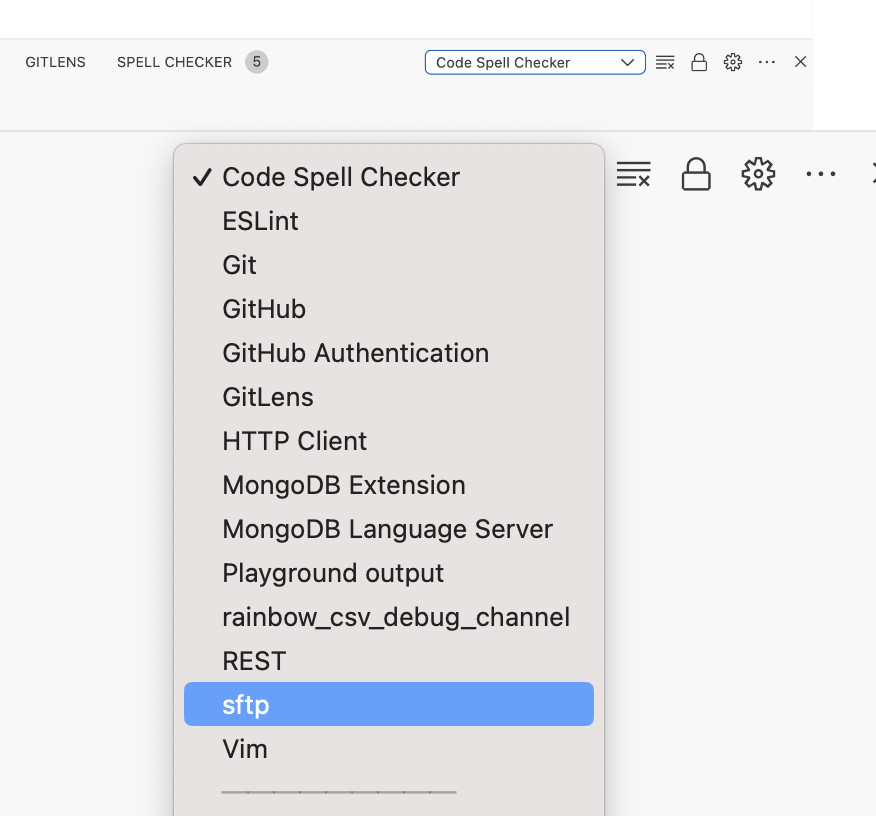
Task: Pick GitHub Authentication from the list
Action: point(355,353)
